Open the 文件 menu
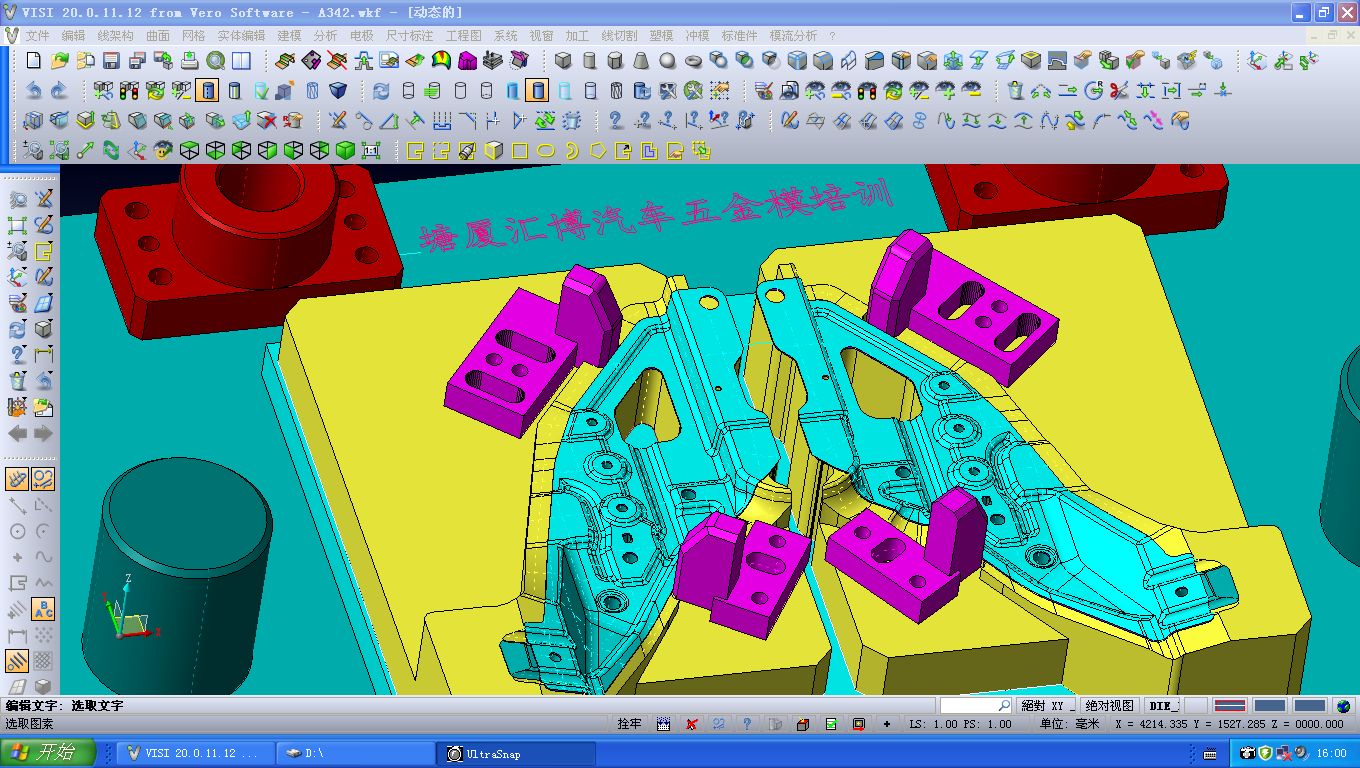The image size is (1360, 768). click(x=37, y=35)
